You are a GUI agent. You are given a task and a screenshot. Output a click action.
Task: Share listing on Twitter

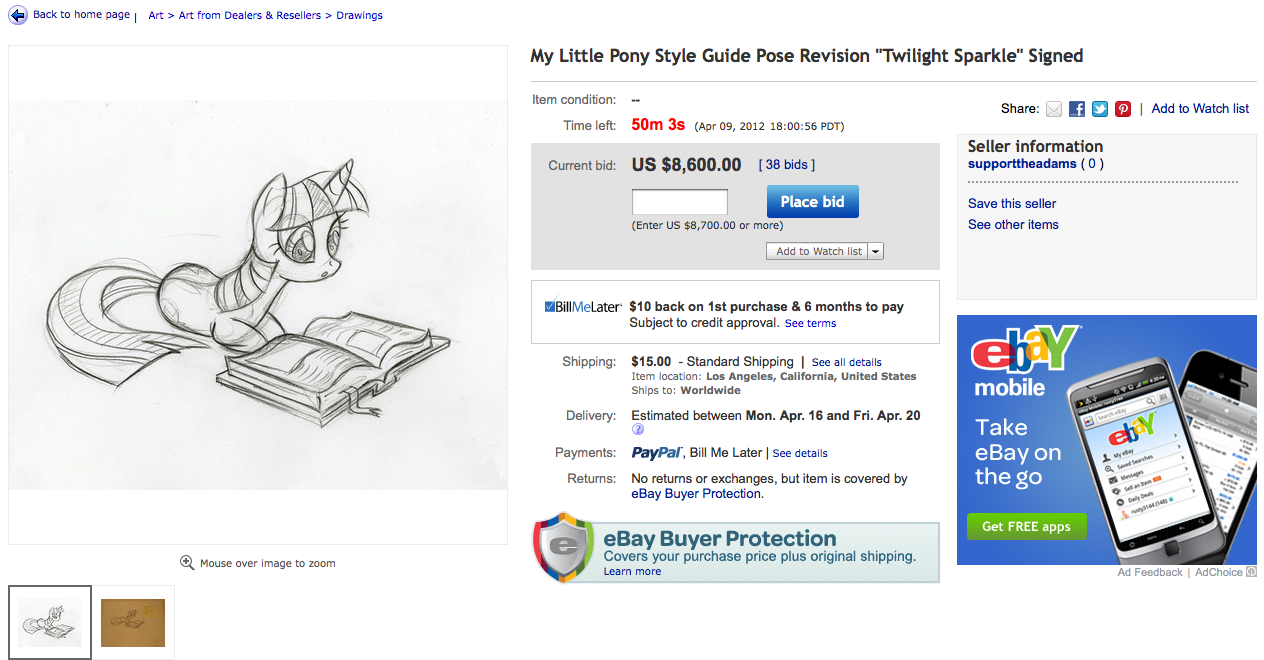coord(1100,109)
